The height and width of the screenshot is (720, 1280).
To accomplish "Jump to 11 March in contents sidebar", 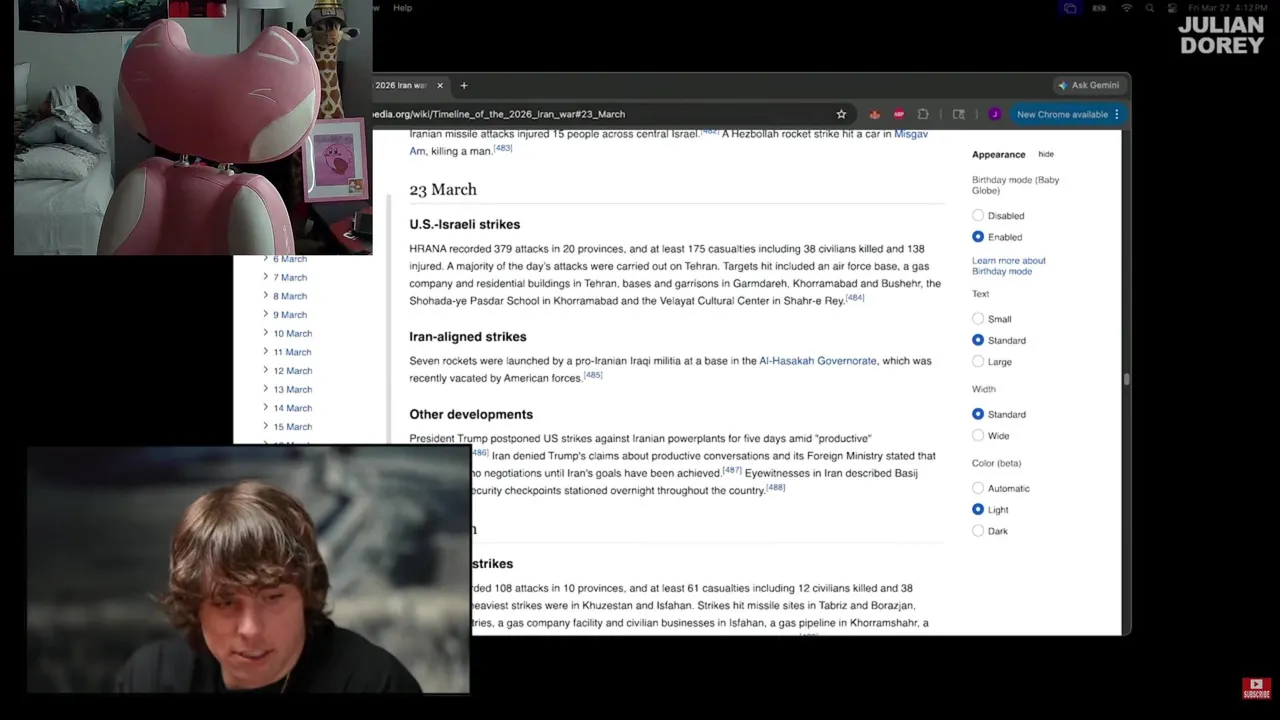I will pos(293,352).
